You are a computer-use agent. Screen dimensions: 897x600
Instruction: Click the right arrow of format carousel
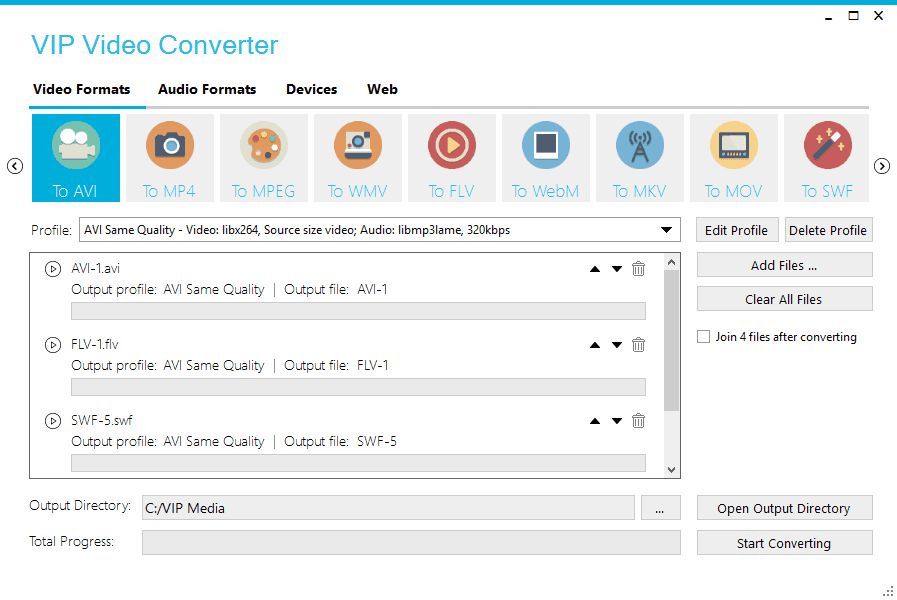coord(882,166)
